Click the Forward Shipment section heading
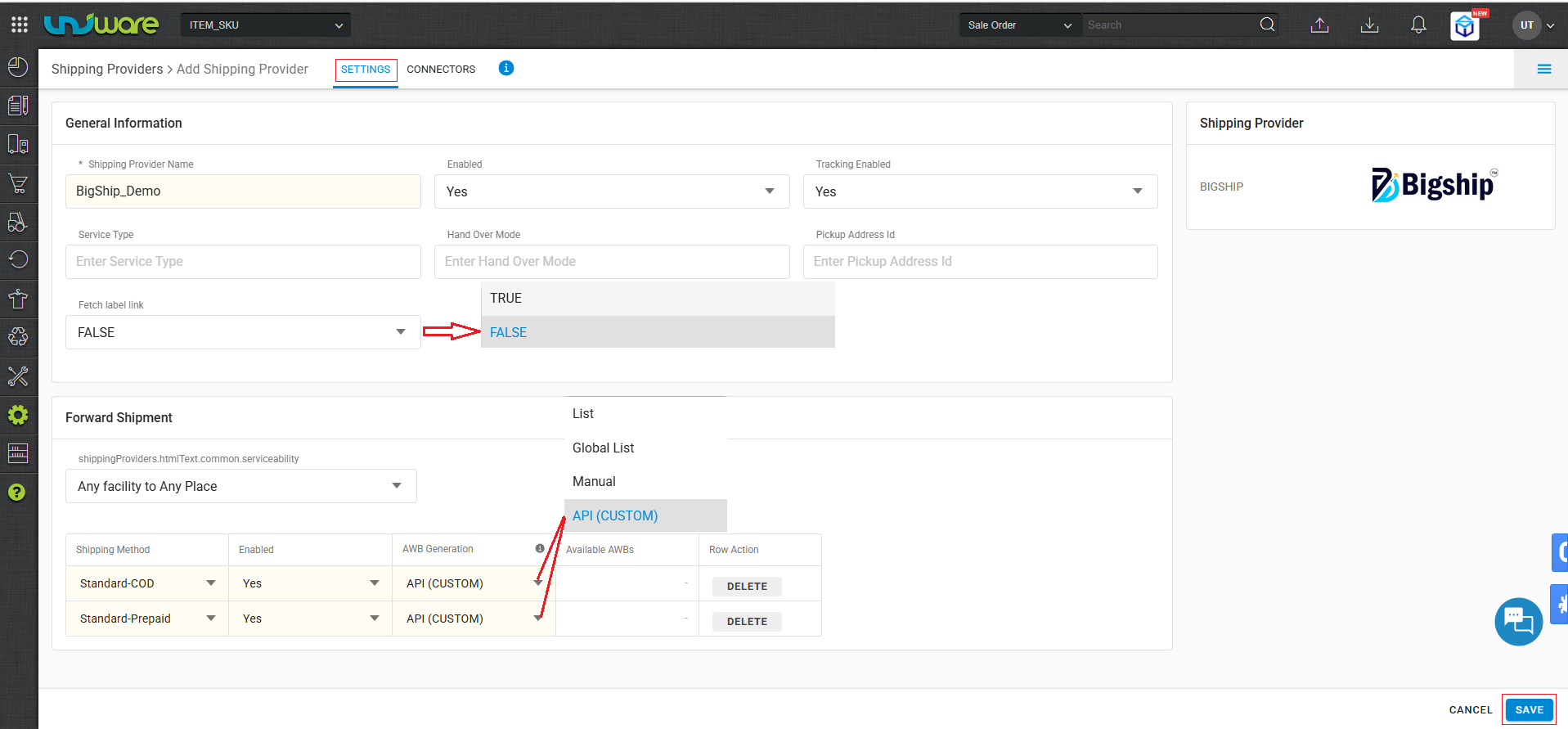Image resolution: width=1568 pixels, height=729 pixels. pyautogui.click(x=119, y=417)
